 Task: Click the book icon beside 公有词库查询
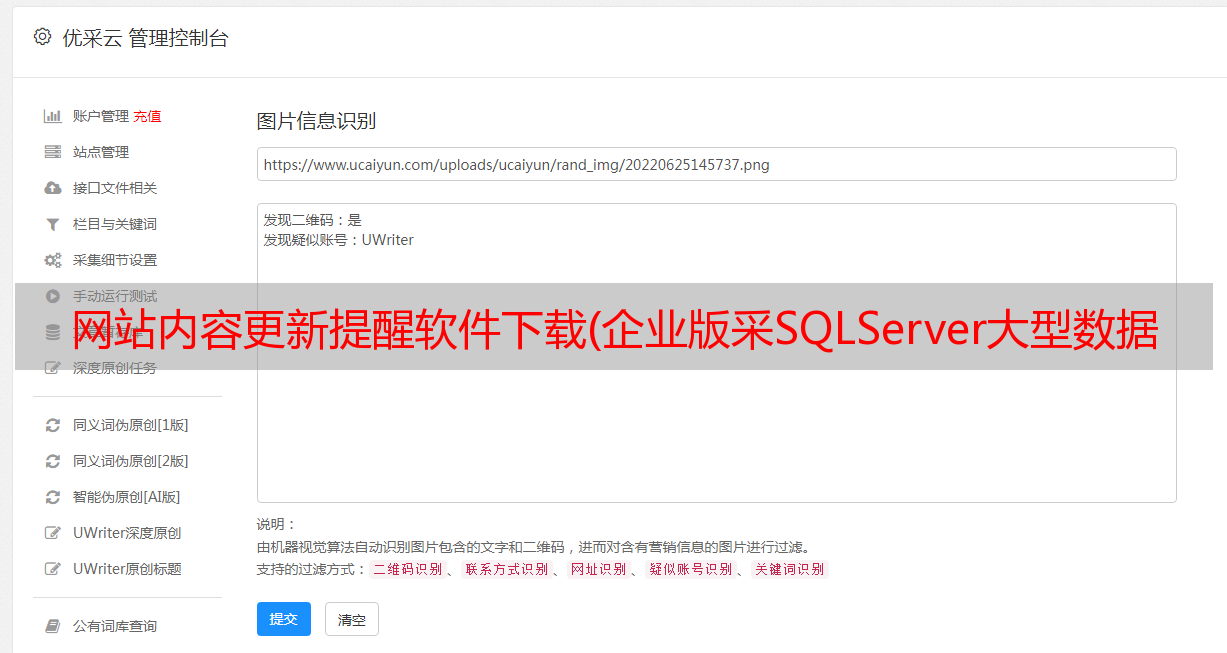[x=53, y=626]
